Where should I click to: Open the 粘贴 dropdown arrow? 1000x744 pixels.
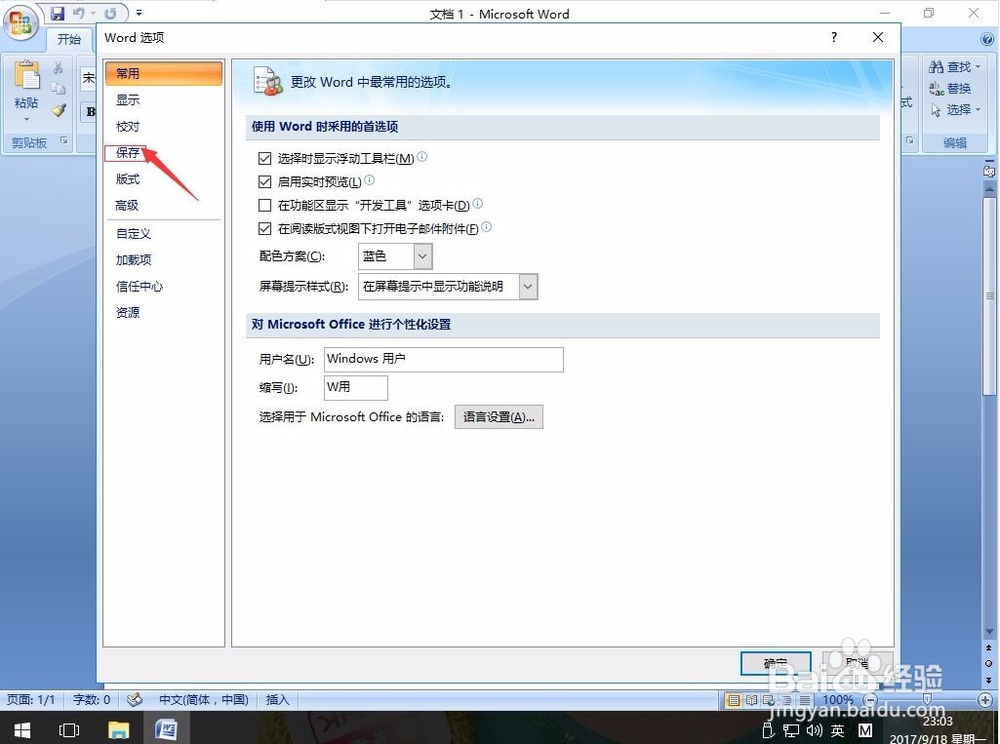[x=26, y=119]
